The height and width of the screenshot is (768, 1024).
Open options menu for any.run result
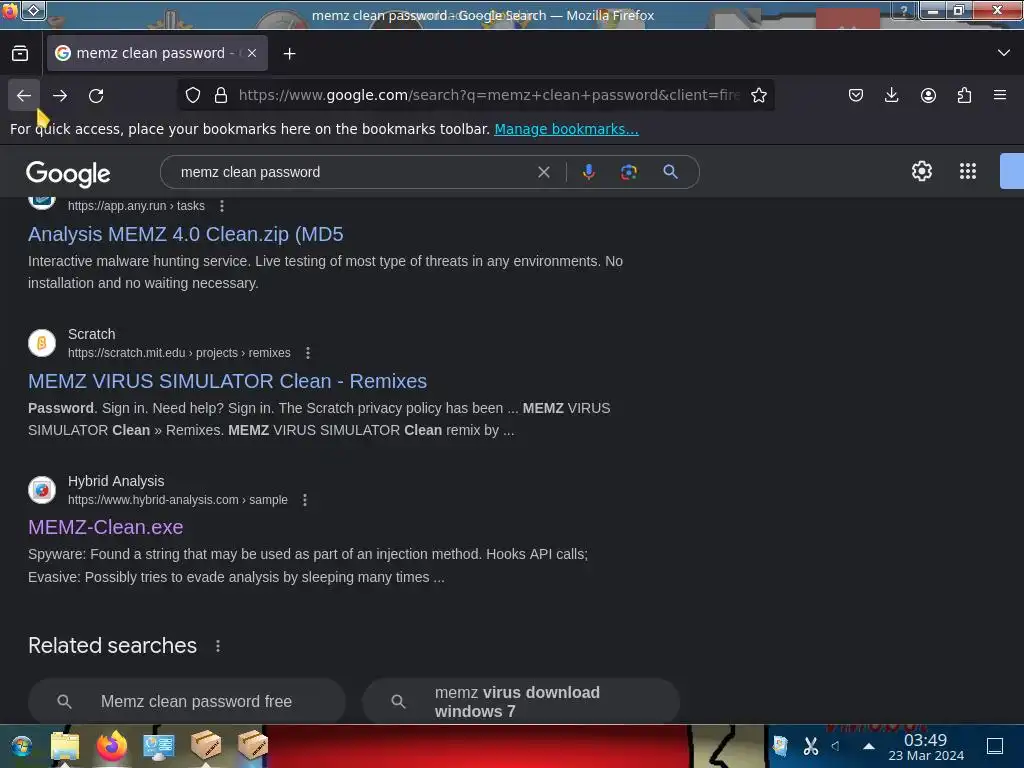click(x=222, y=206)
